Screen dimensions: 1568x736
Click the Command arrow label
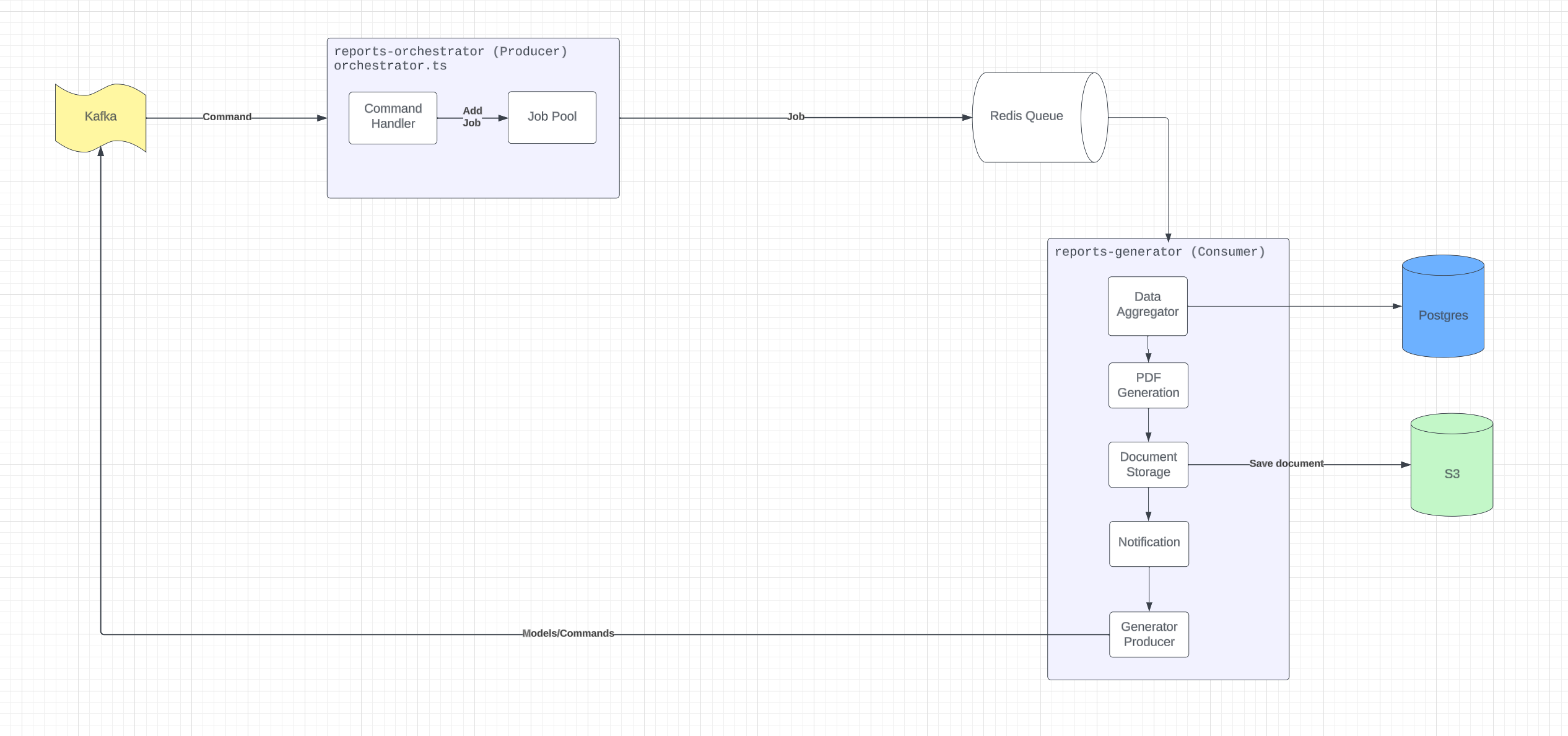(x=227, y=116)
